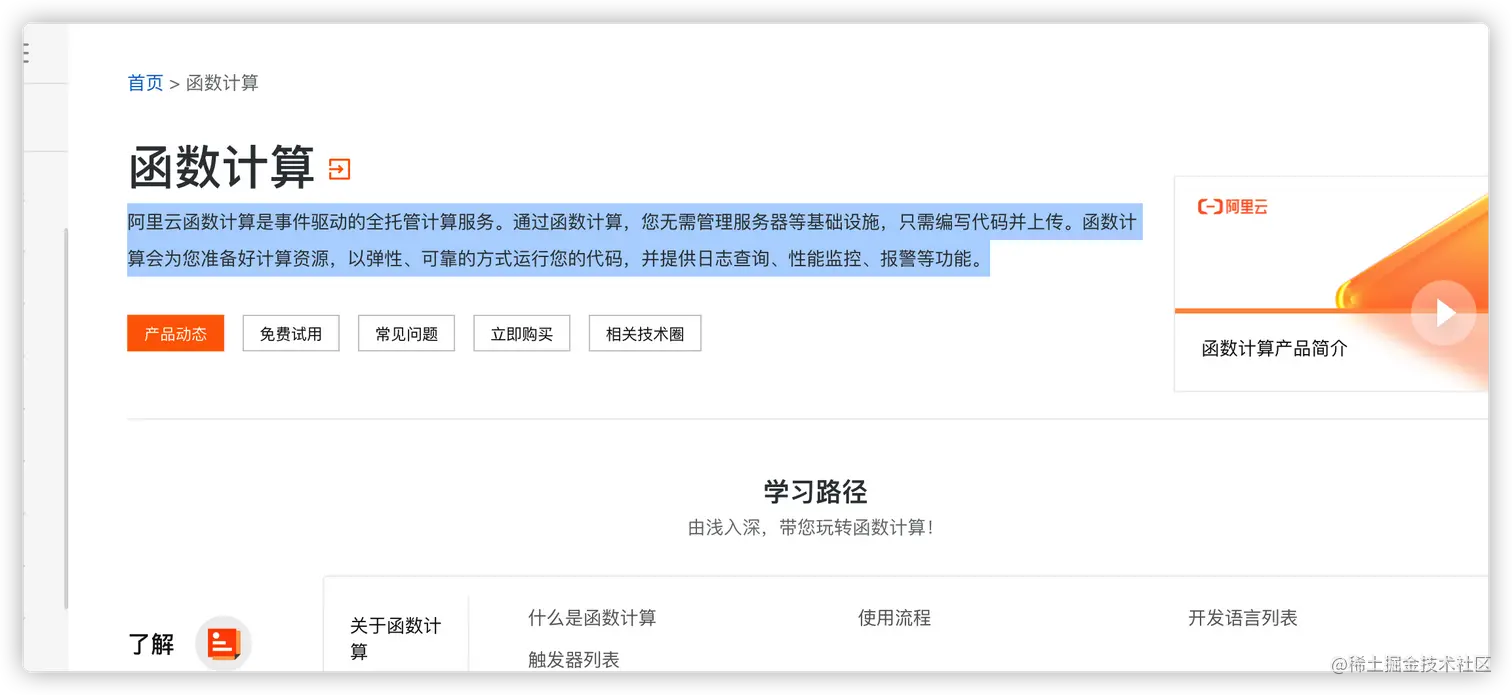This screenshot has height=695, width=1512.
Task: Open console icon next to 函数计算 title
Action: point(340,169)
